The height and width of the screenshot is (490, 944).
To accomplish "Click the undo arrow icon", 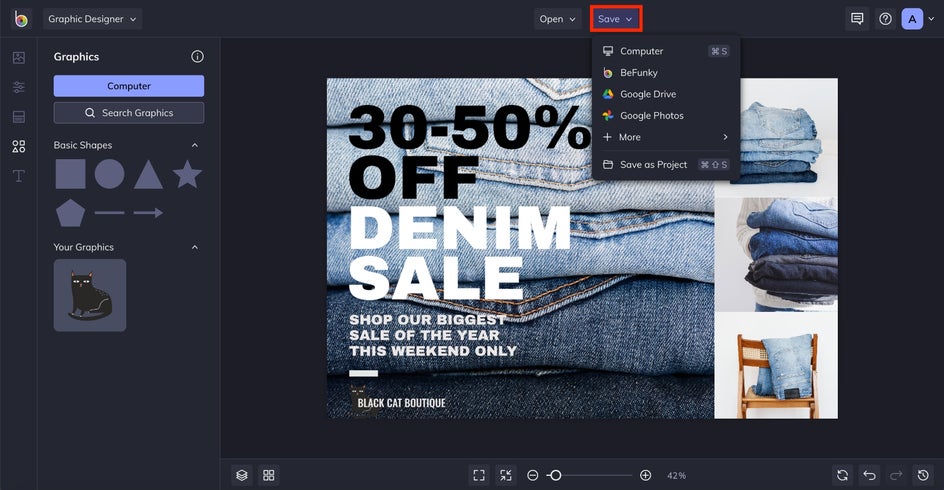I will (869, 476).
